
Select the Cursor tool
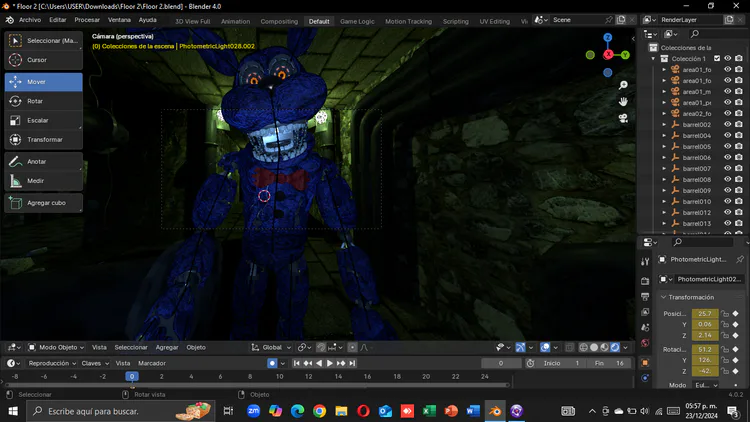tap(44, 60)
